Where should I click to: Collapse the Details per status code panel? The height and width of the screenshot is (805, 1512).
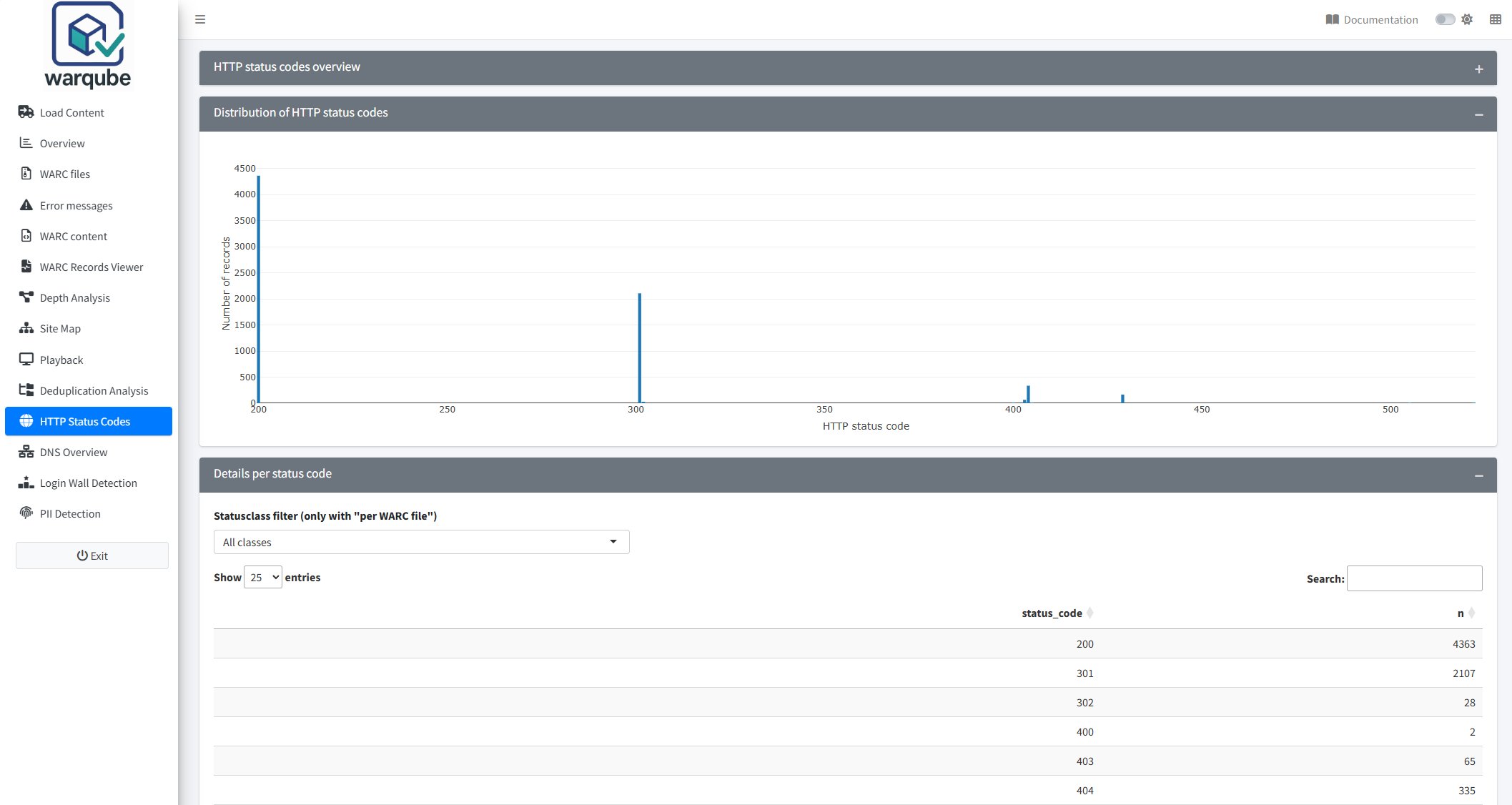(x=1478, y=476)
